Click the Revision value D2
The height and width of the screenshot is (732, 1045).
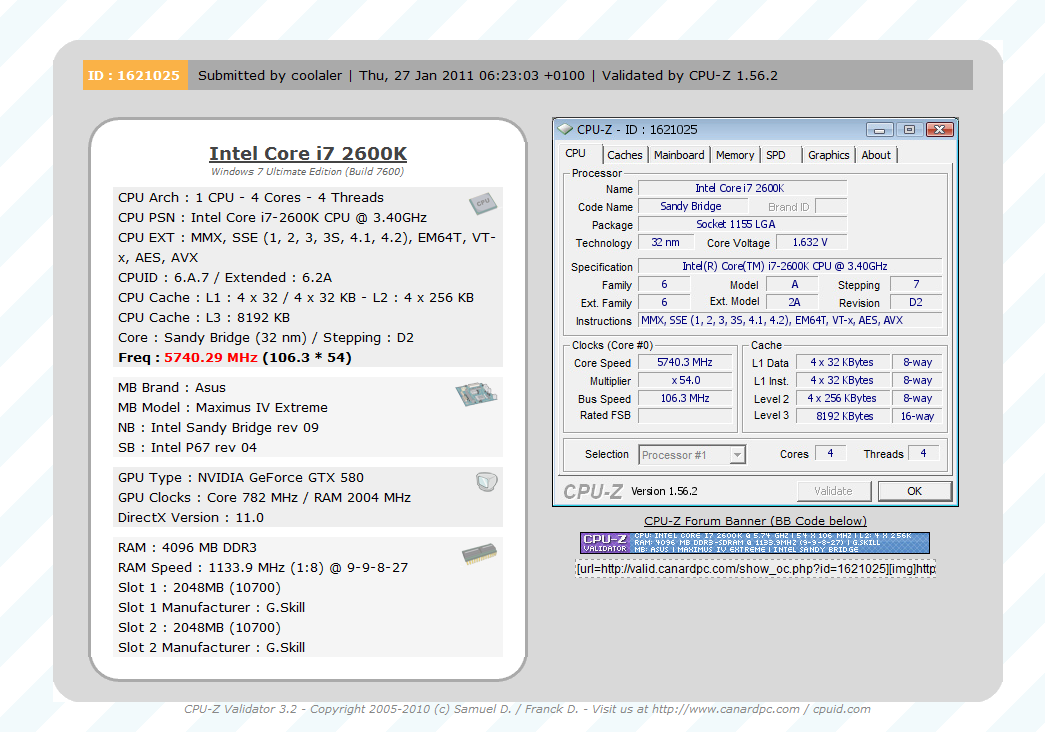point(916,302)
